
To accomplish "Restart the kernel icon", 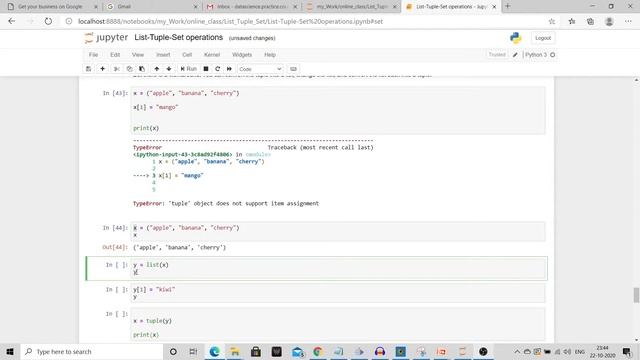I will point(218,69).
